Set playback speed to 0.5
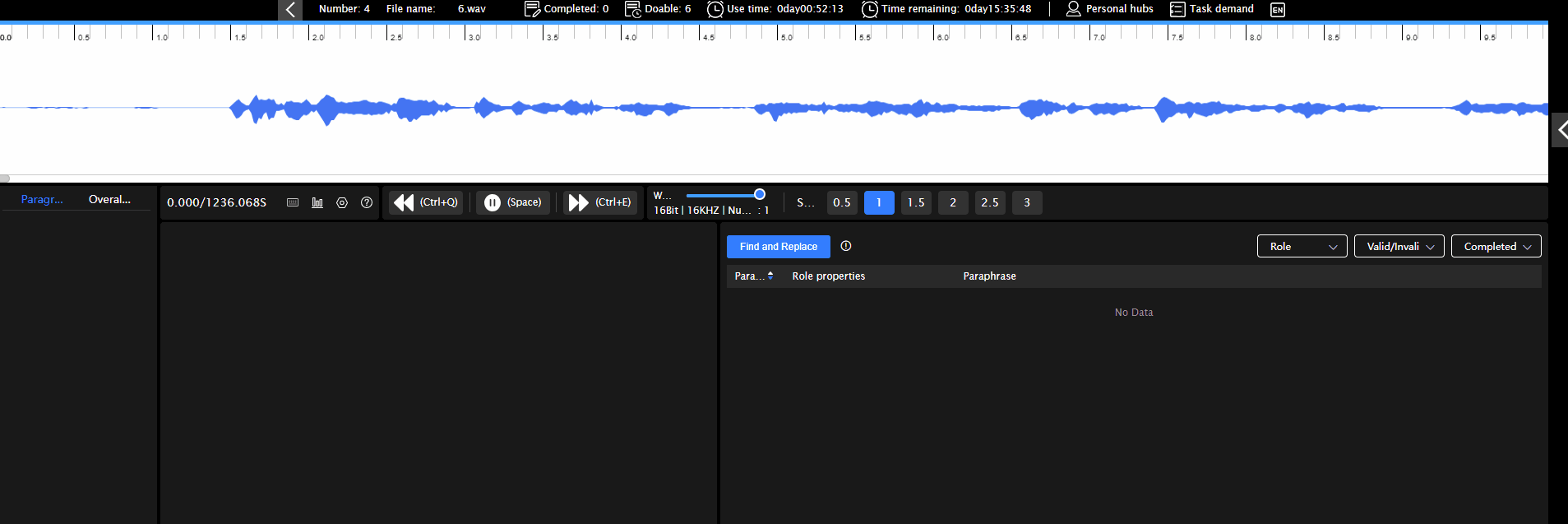This screenshot has height=524, width=1568. click(842, 202)
